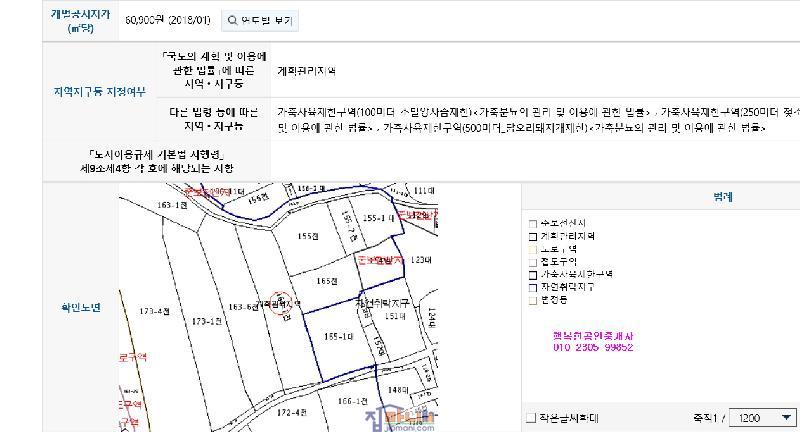Click the 연도별 보기 search button

(x=259, y=20)
